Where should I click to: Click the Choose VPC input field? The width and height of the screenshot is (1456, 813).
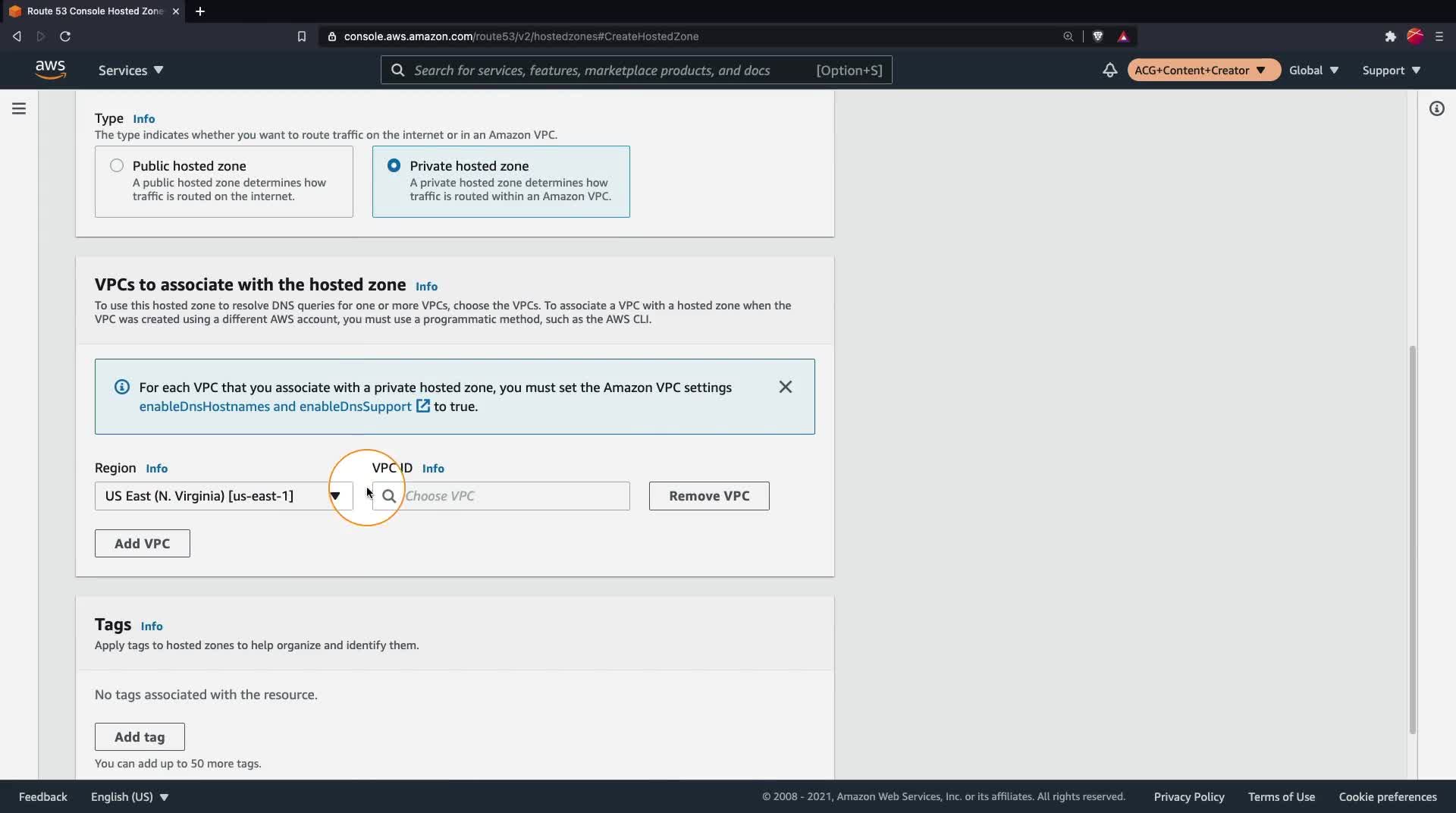click(501, 496)
